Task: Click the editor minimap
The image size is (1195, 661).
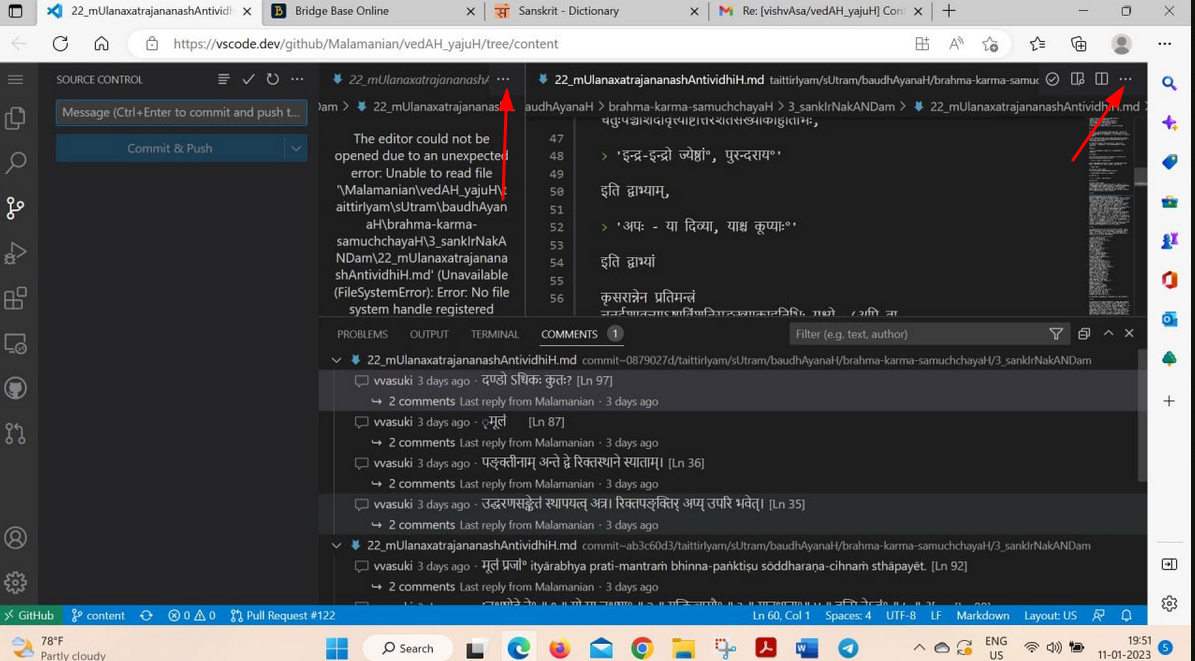Action: coord(1110,216)
